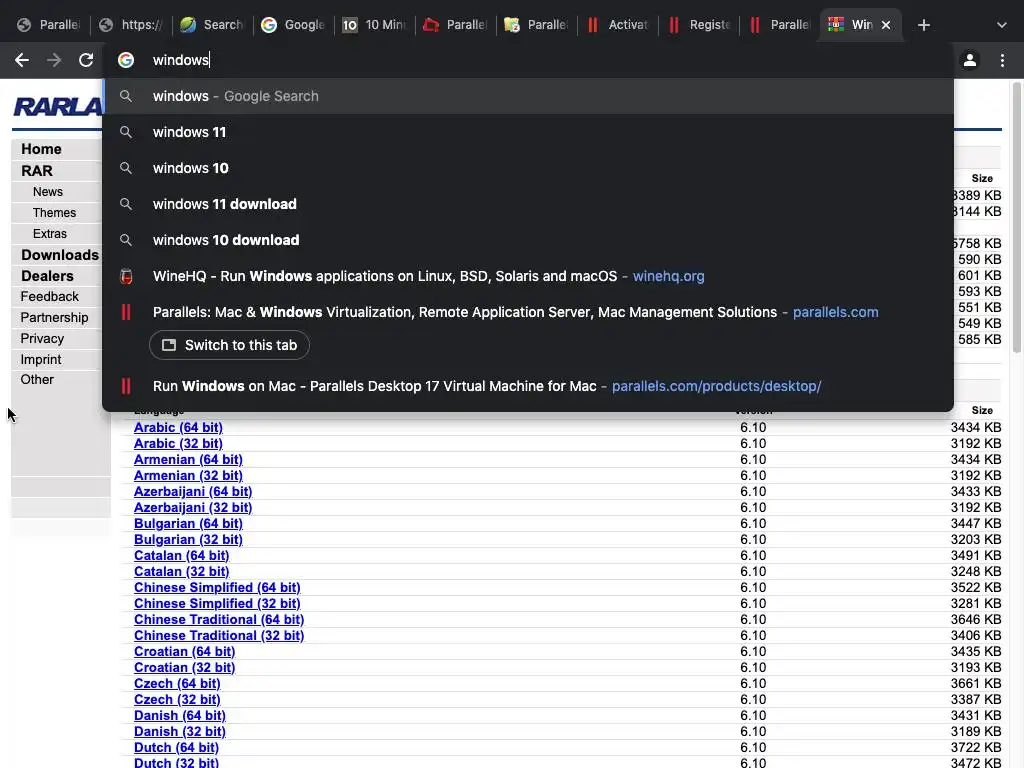The height and width of the screenshot is (768, 1024).
Task: Download Czech (32 bit)
Action: point(177,699)
